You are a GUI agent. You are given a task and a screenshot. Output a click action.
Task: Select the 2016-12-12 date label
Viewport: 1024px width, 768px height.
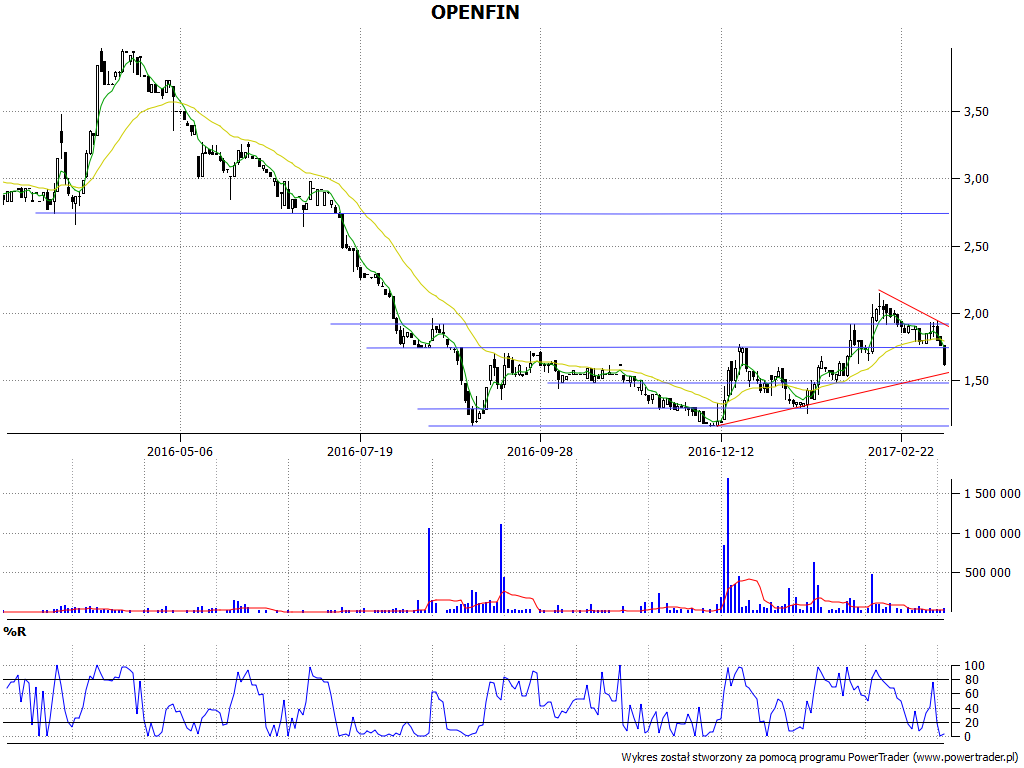click(x=720, y=451)
